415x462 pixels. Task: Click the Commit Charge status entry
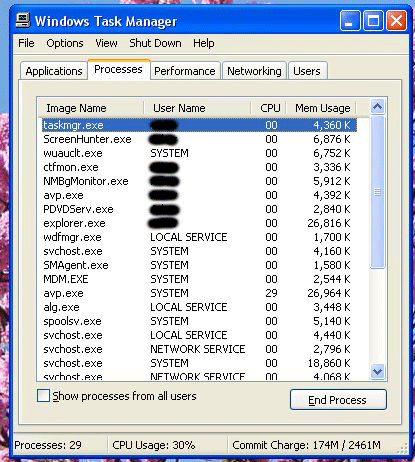[306, 445]
